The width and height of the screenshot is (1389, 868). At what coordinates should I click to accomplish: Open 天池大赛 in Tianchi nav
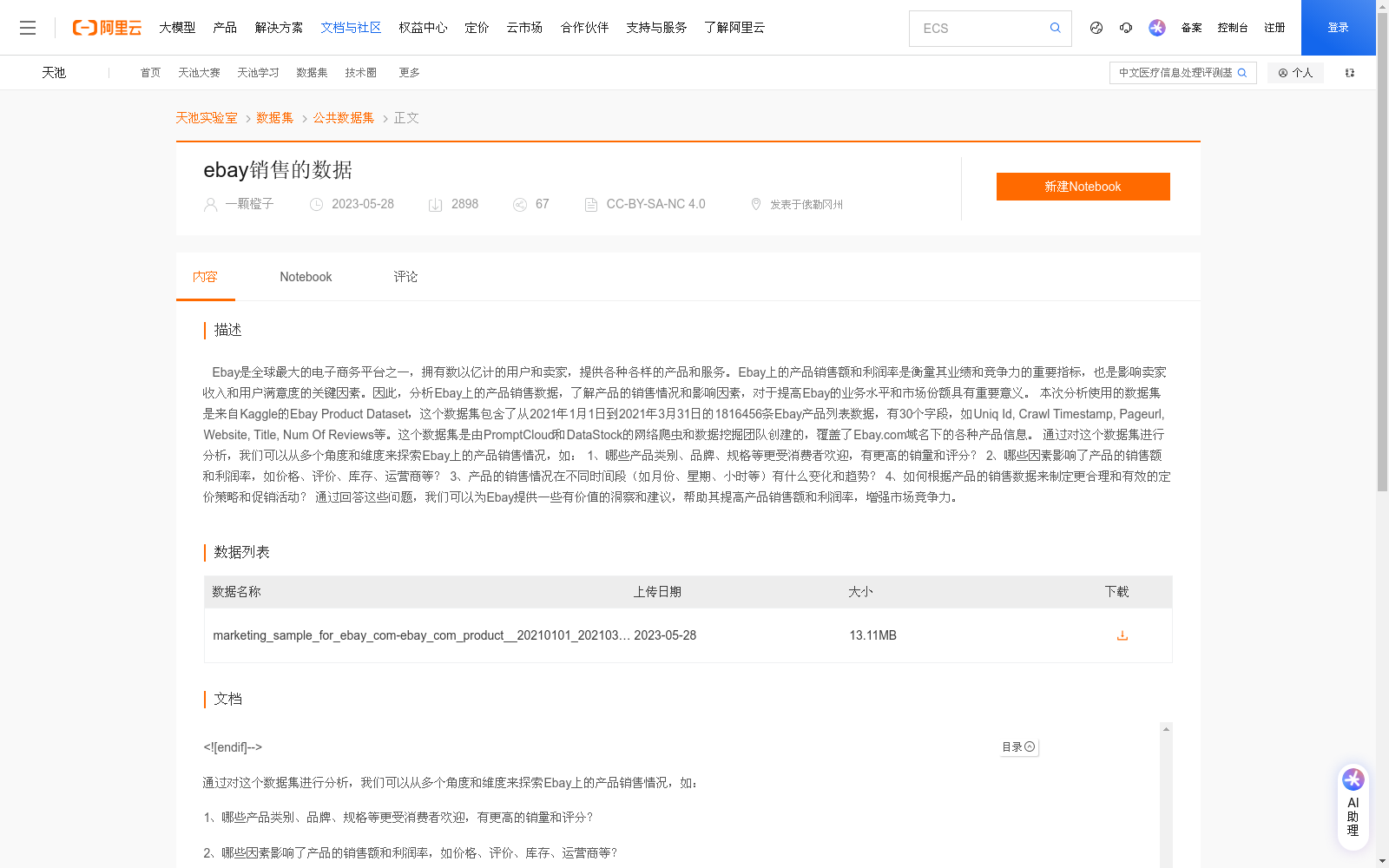pos(199,73)
